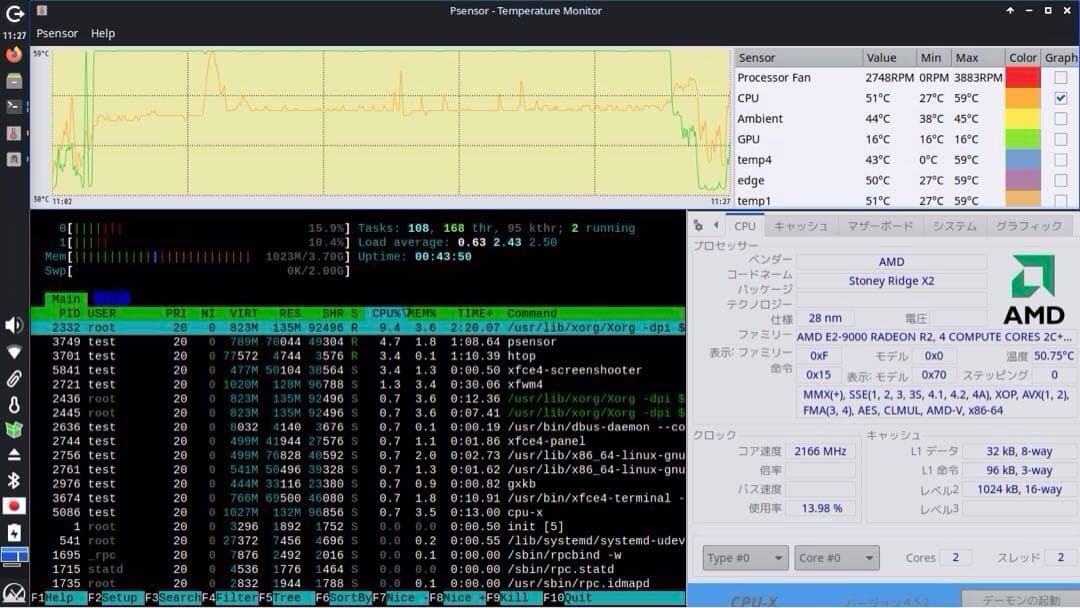This screenshot has width=1080, height=608.
Task: Click the デーモンの起動 button in CPU-X
Action: (1020, 599)
